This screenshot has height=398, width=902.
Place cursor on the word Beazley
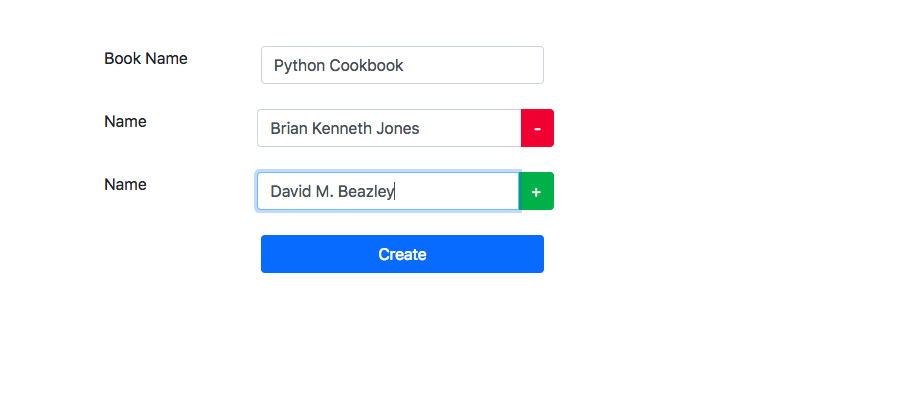tap(366, 192)
